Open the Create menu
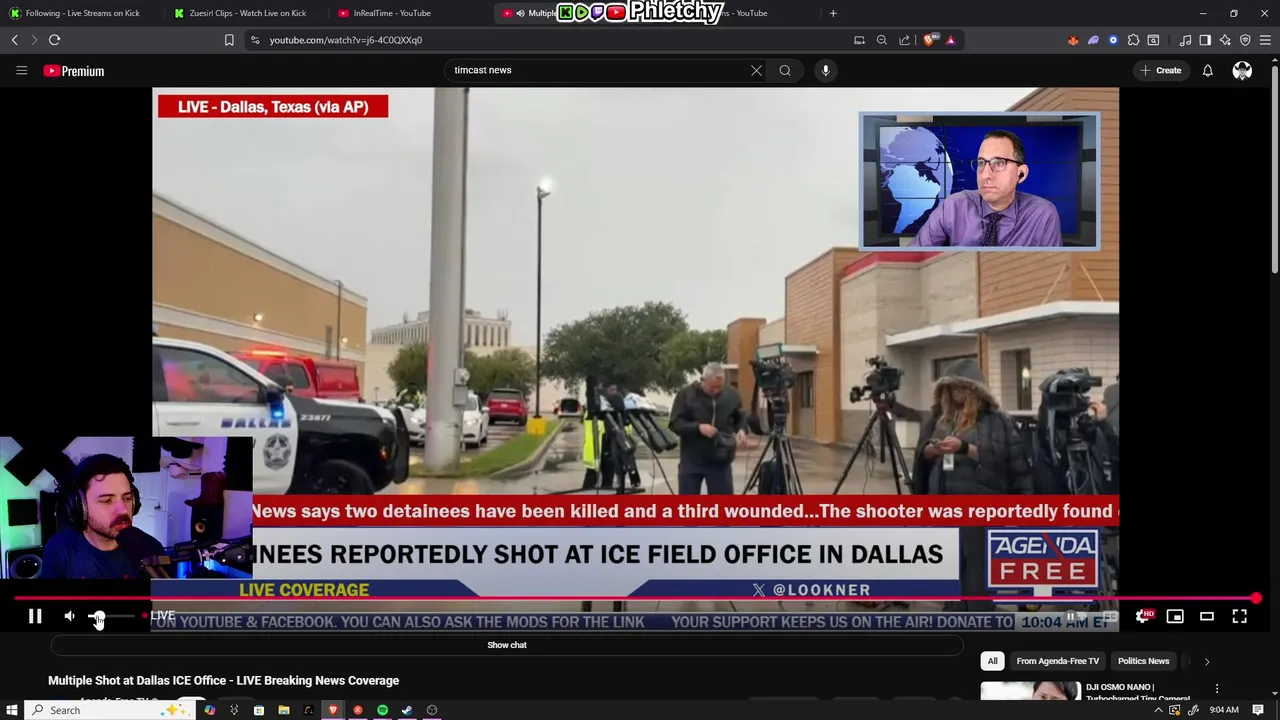Viewport: 1280px width, 720px height. tap(1161, 70)
